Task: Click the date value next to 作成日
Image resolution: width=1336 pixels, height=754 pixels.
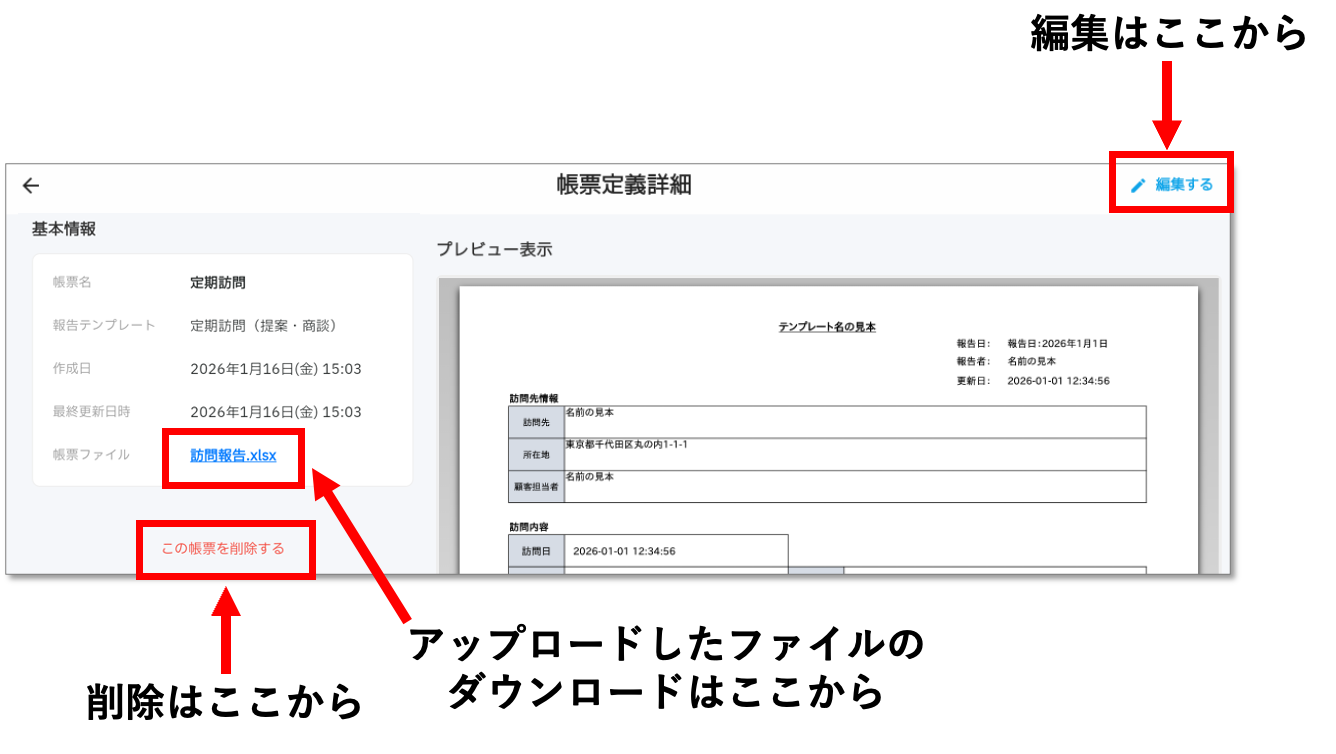Action: click(276, 369)
